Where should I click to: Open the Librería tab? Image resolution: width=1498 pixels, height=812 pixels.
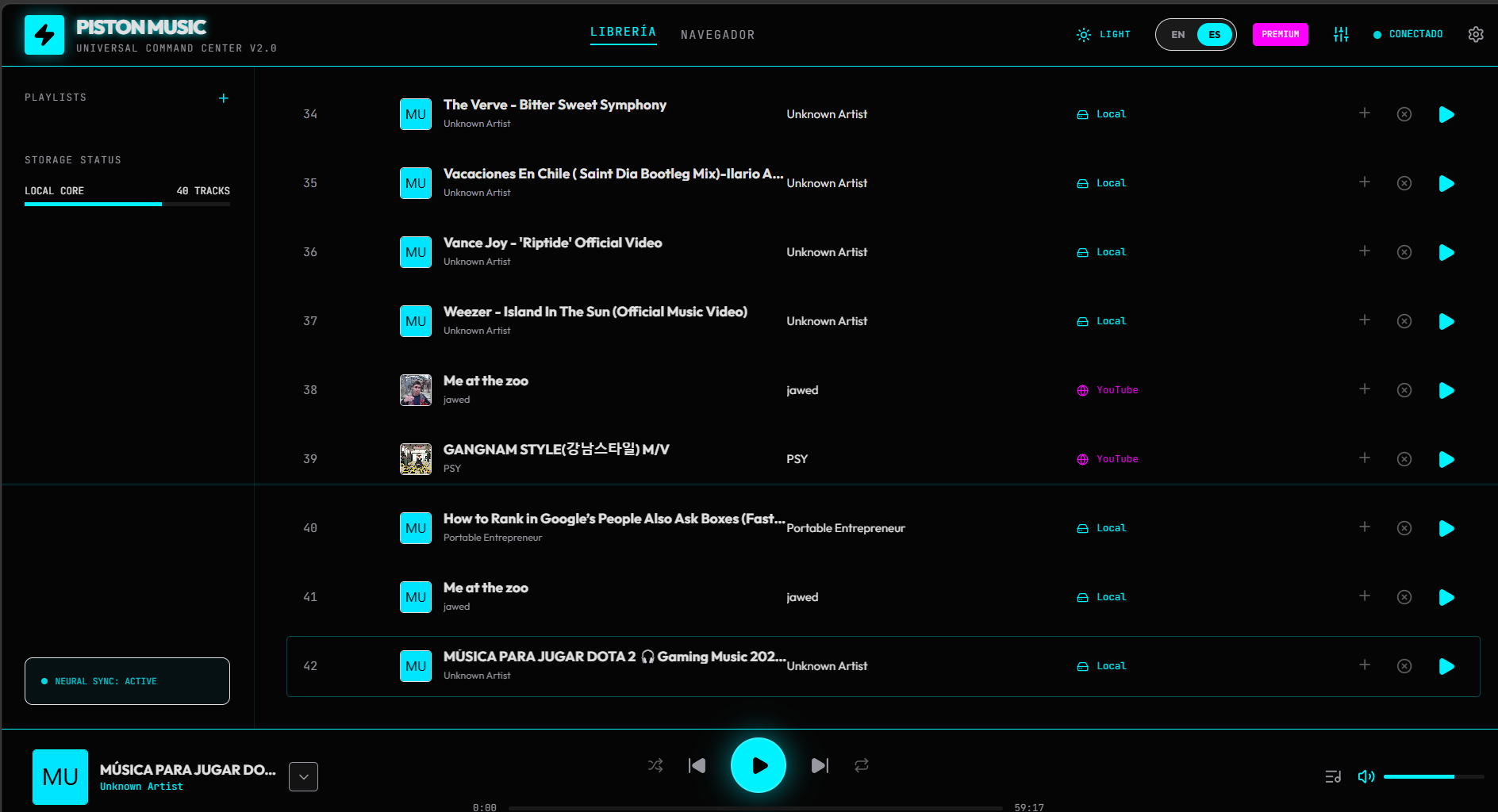(623, 33)
